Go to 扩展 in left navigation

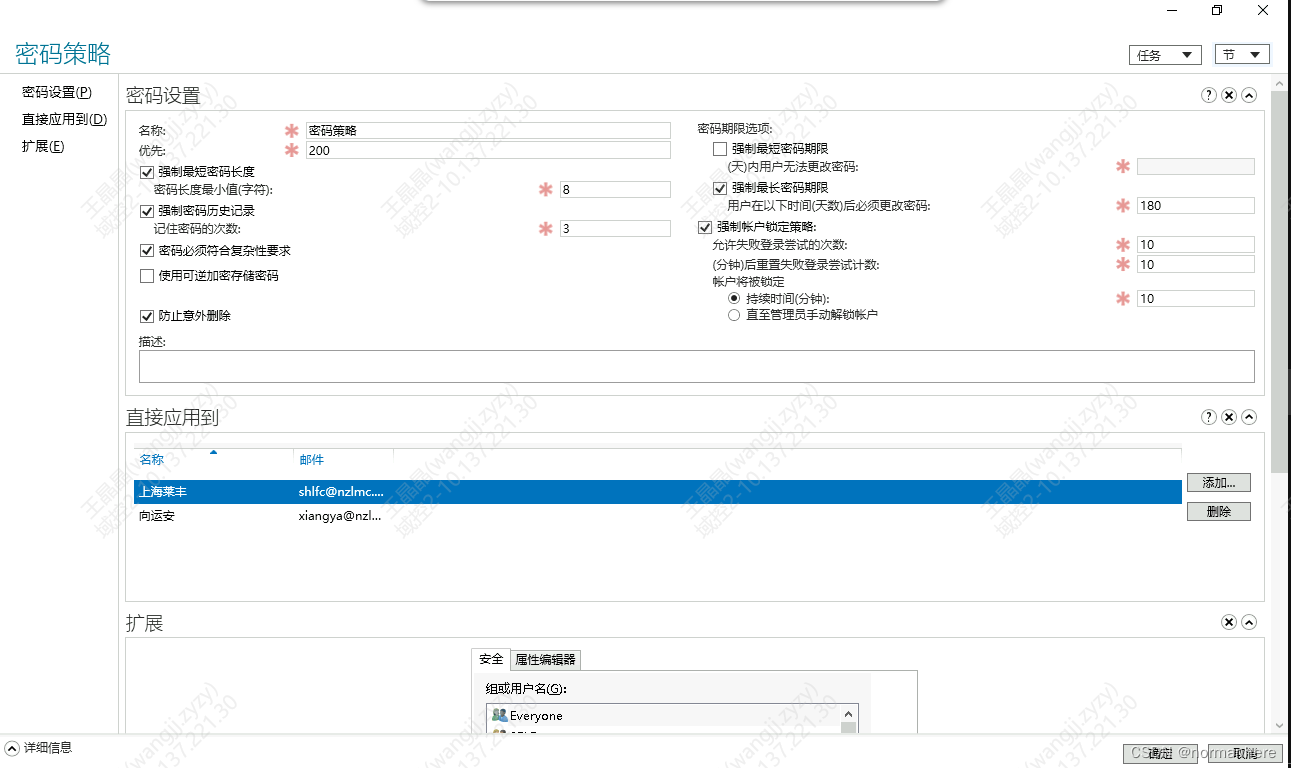tap(43, 146)
